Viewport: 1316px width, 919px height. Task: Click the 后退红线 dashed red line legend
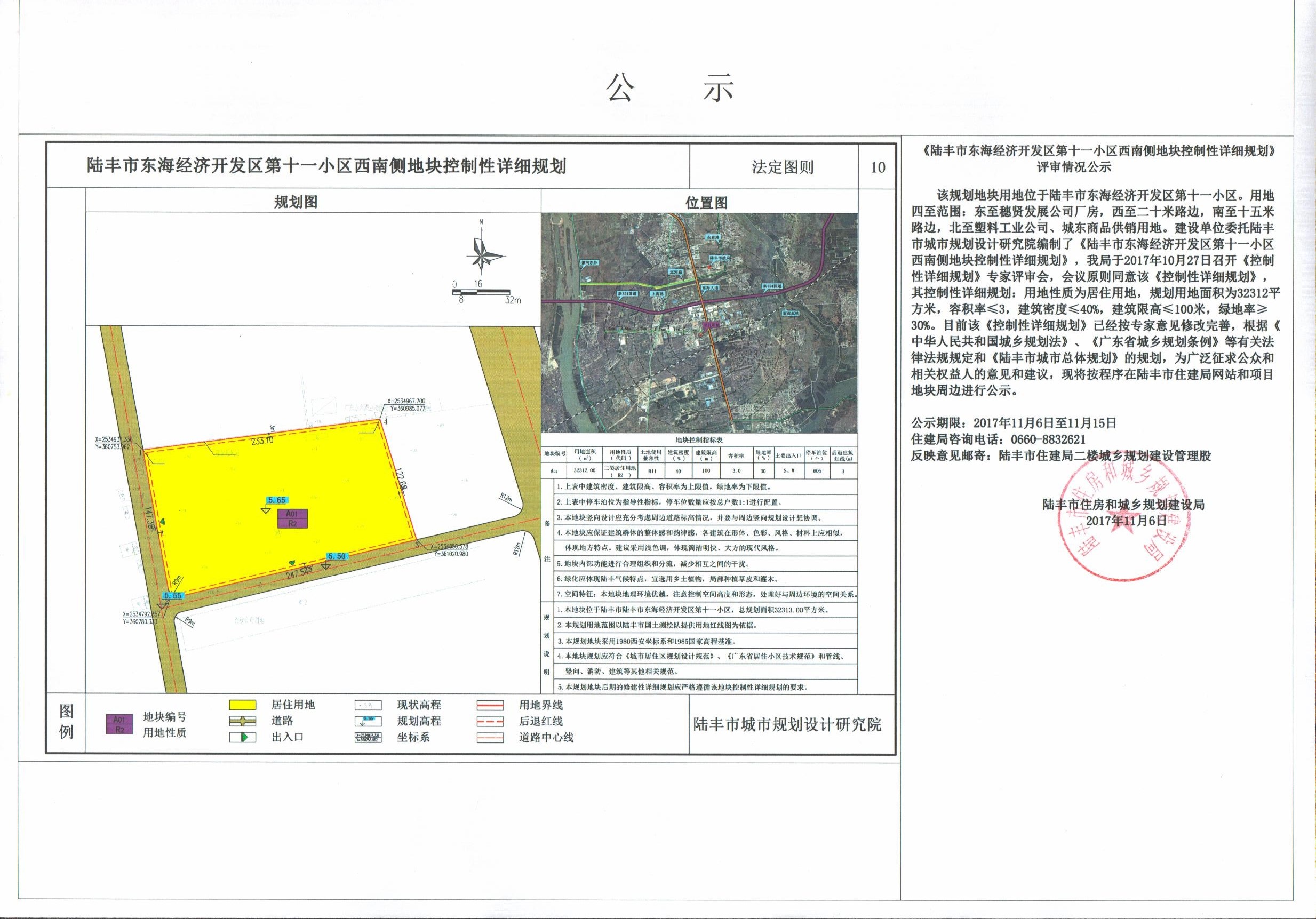click(x=490, y=721)
